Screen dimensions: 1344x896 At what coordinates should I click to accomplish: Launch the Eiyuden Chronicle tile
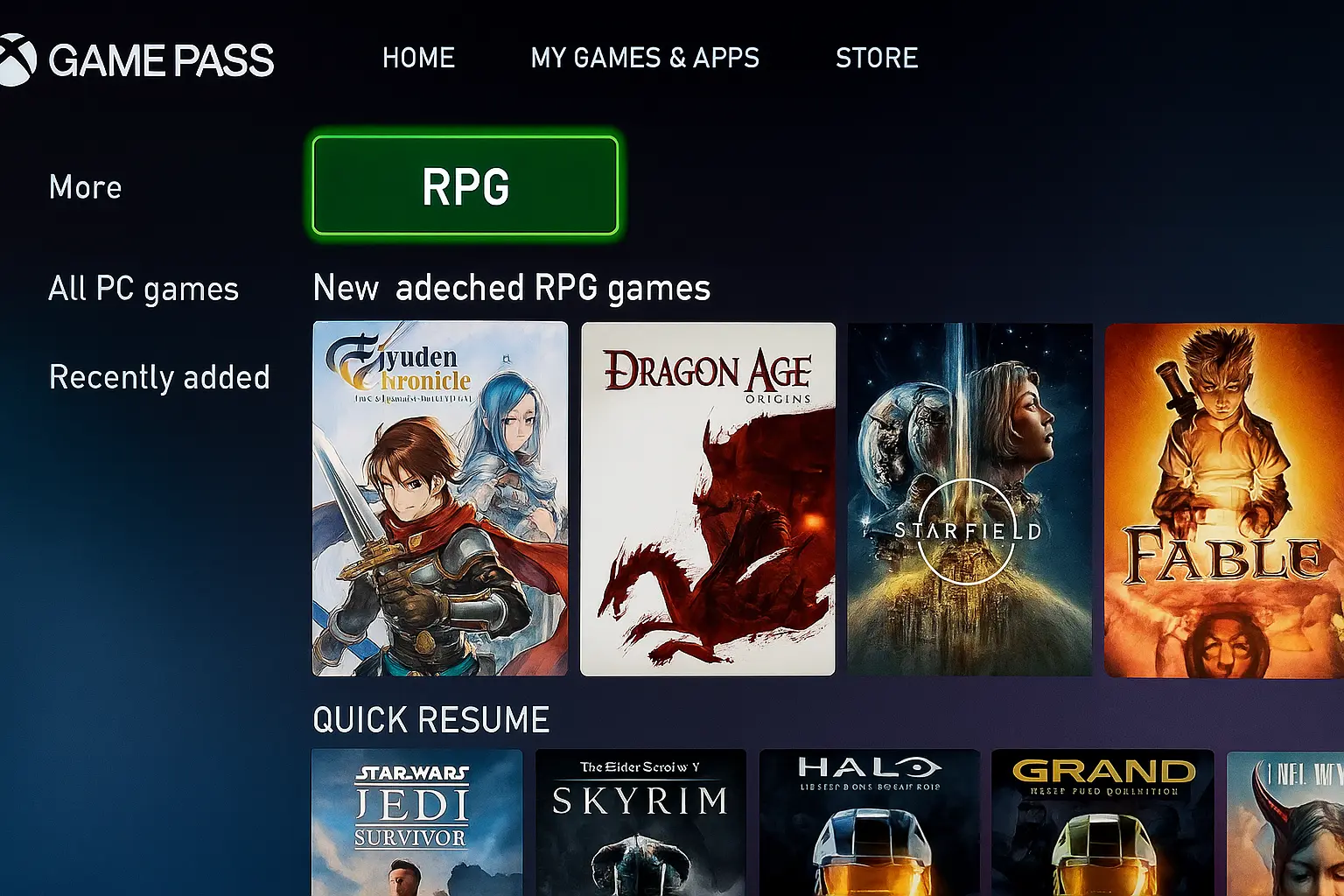click(x=439, y=499)
